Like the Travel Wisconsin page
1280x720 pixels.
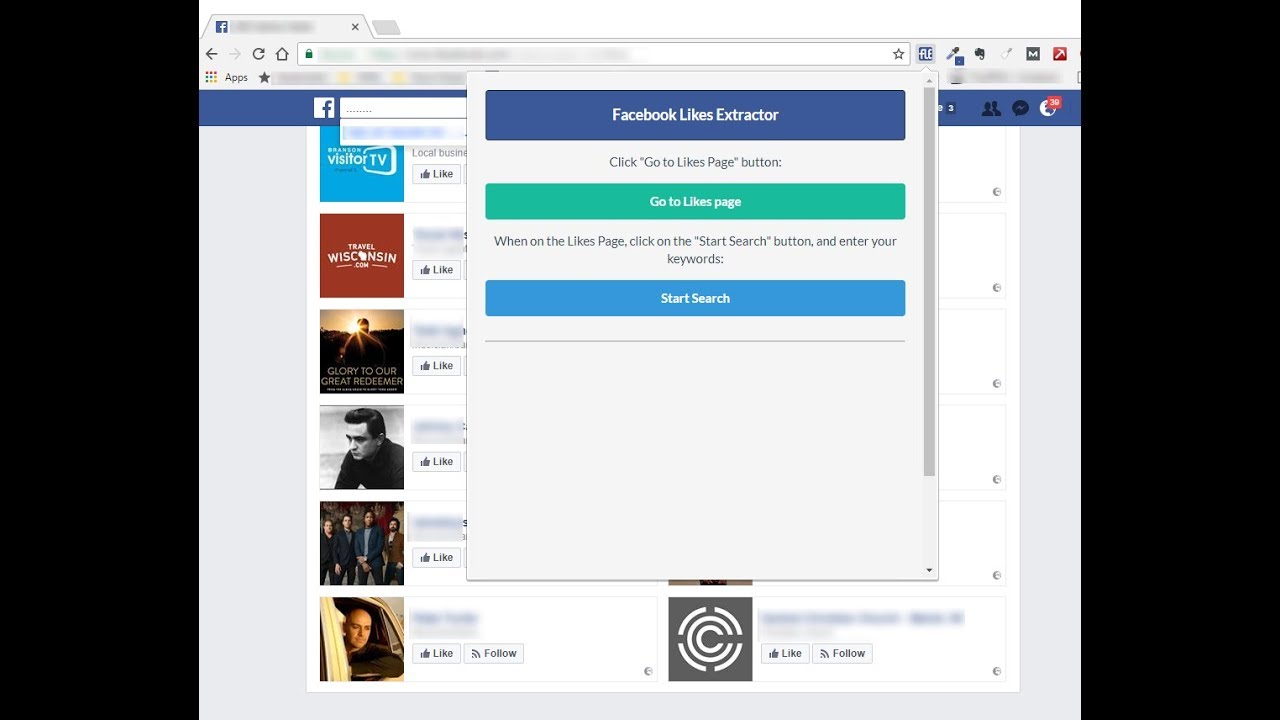436,270
